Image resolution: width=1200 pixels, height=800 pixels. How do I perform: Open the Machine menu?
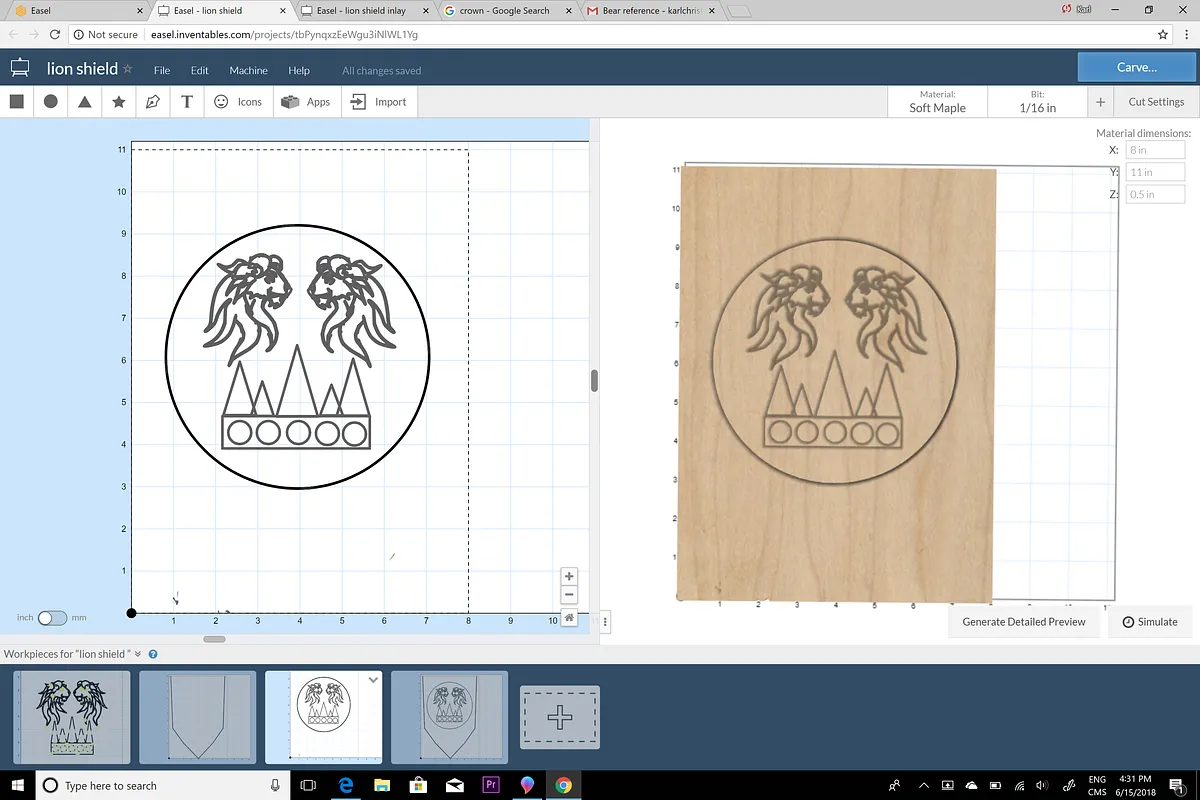point(248,71)
